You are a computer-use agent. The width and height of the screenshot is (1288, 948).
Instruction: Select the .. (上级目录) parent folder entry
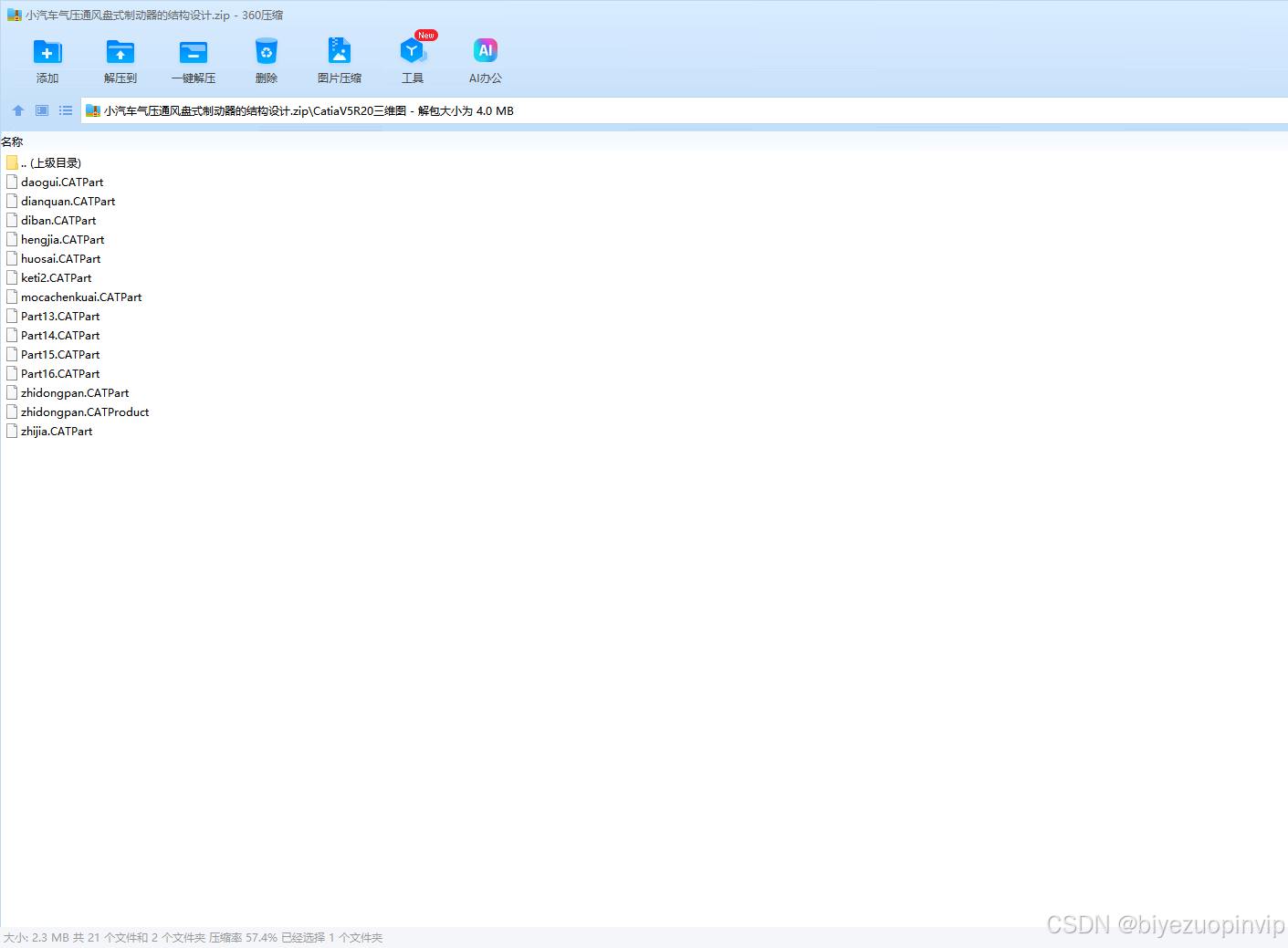point(51,162)
